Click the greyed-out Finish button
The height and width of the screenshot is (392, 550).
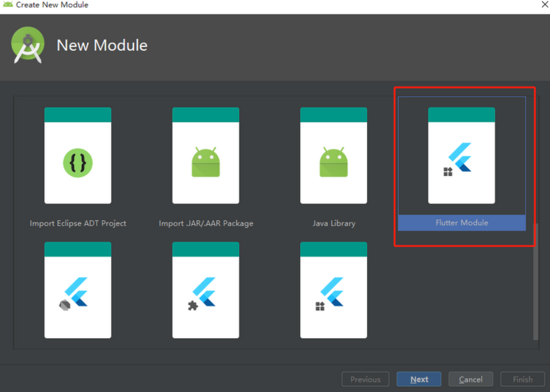point(522,379)
